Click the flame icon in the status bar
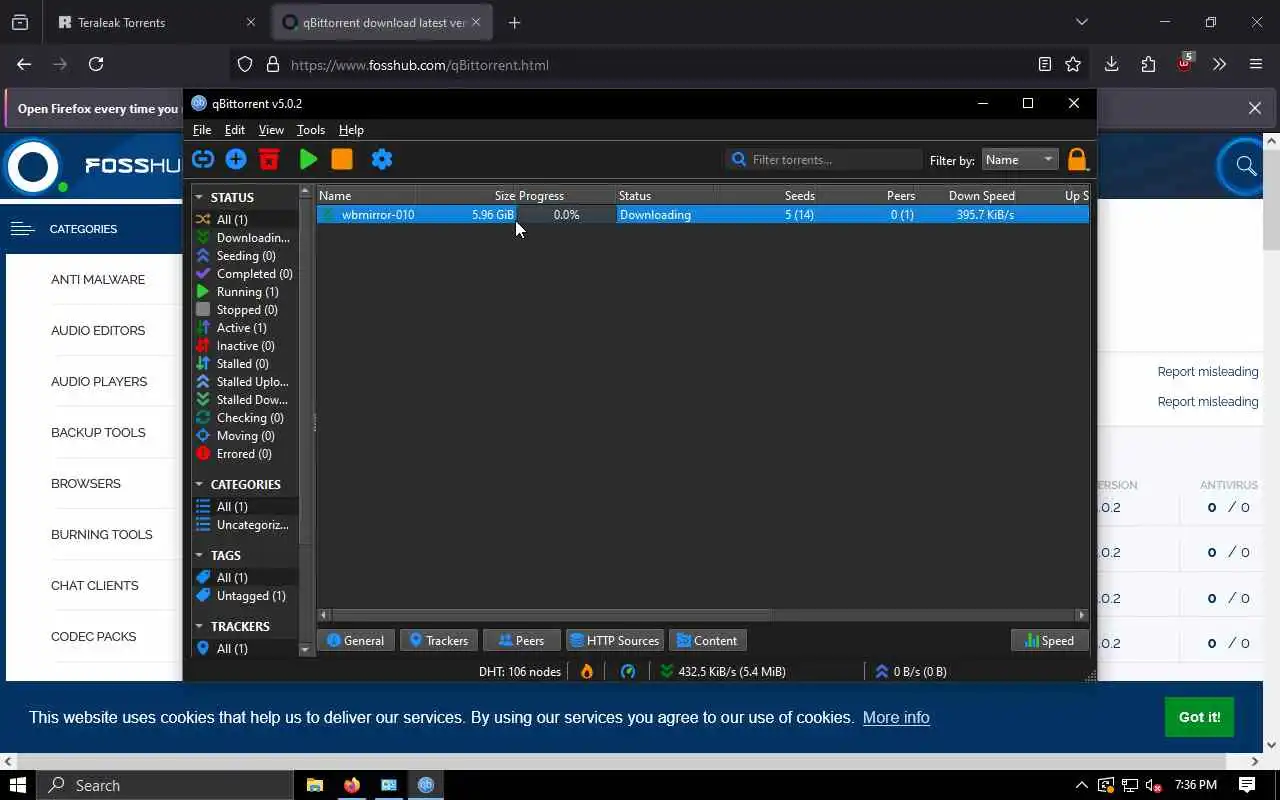This screenshot has height=800, width=1280. tap(587, 671)
